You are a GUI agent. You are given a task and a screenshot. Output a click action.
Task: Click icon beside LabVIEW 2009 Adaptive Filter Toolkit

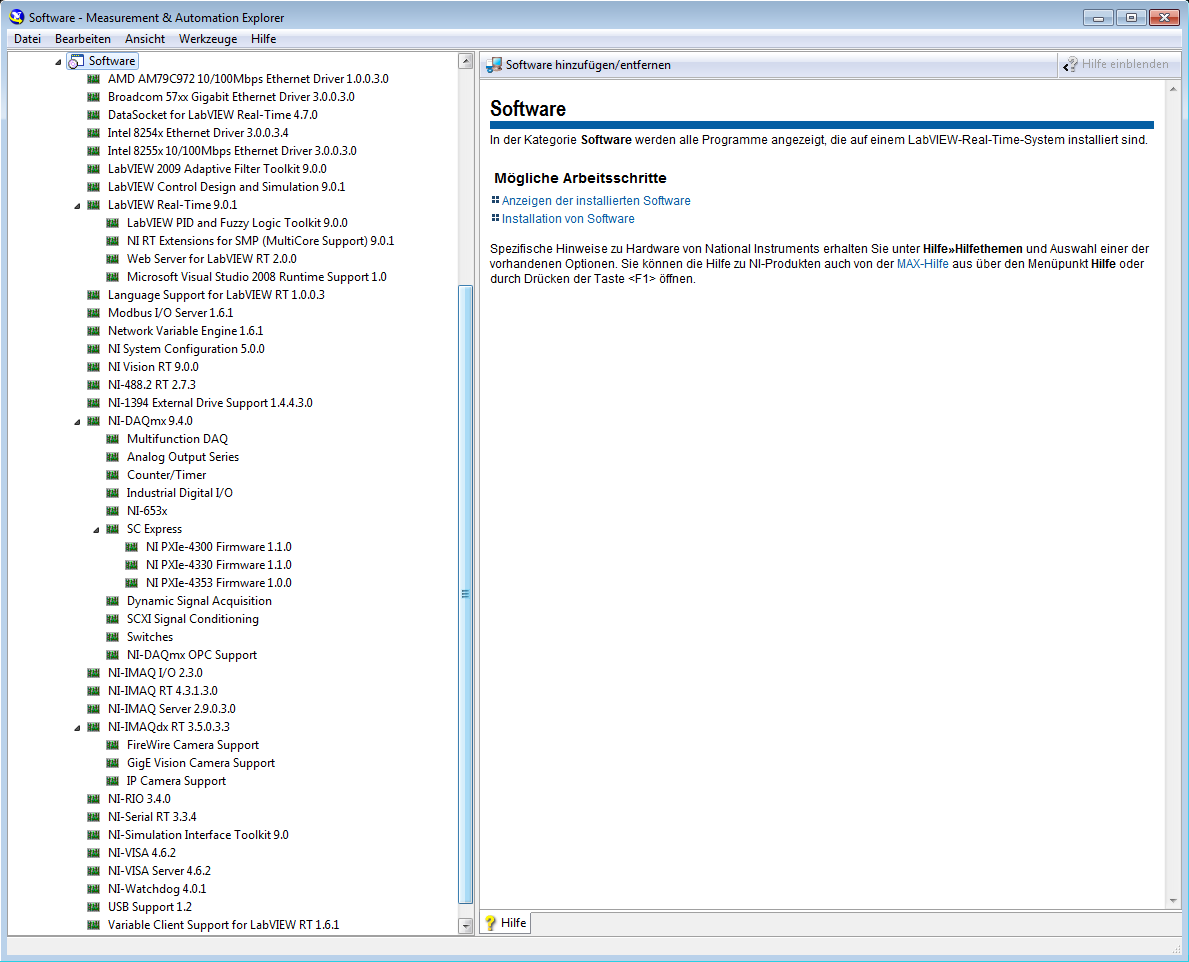click(x=93, y=169)
